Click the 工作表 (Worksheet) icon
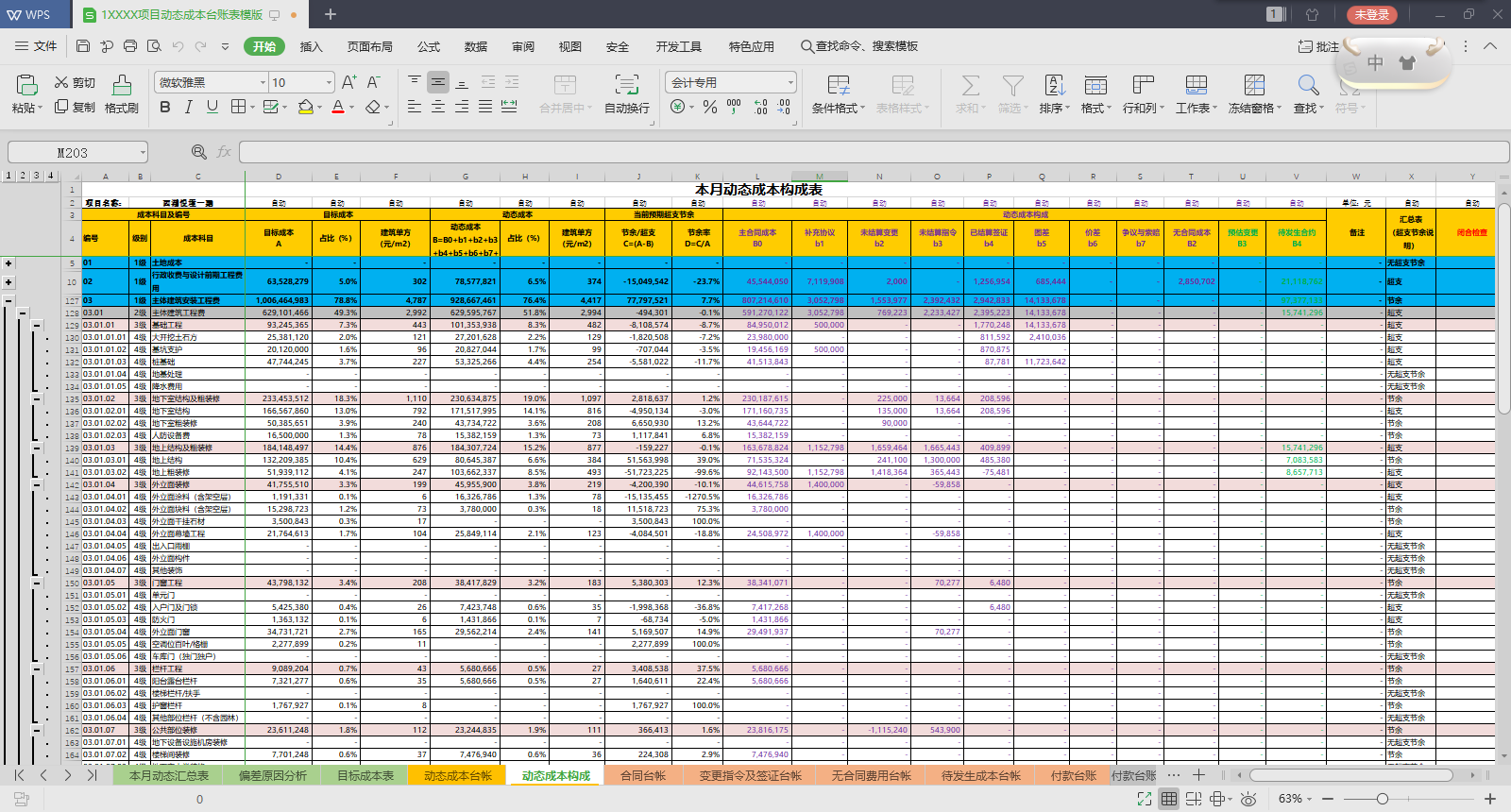Screen dimensions: 1511x812 point(1197,86)
